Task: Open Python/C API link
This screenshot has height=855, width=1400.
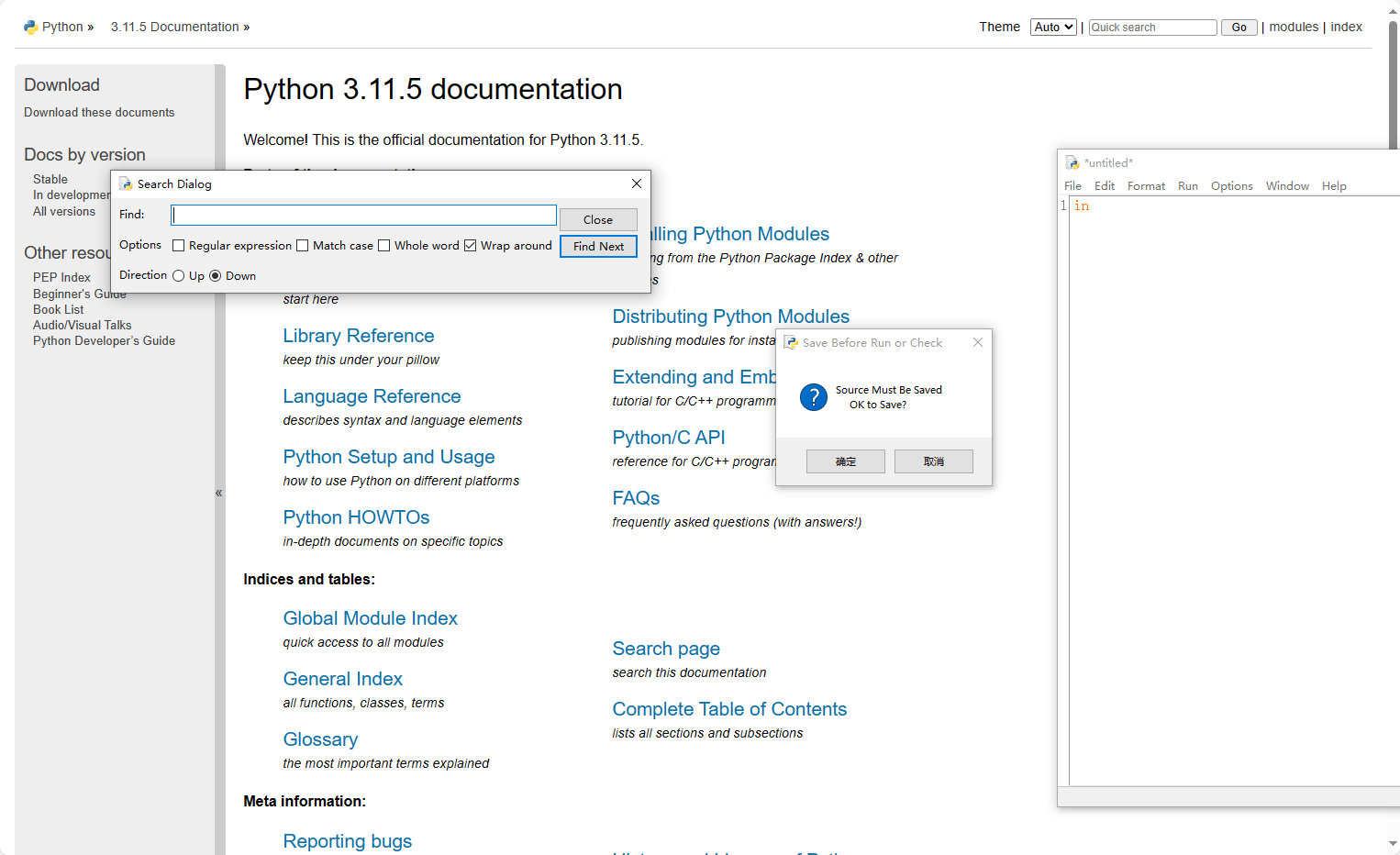Action: tap(669, 438)
